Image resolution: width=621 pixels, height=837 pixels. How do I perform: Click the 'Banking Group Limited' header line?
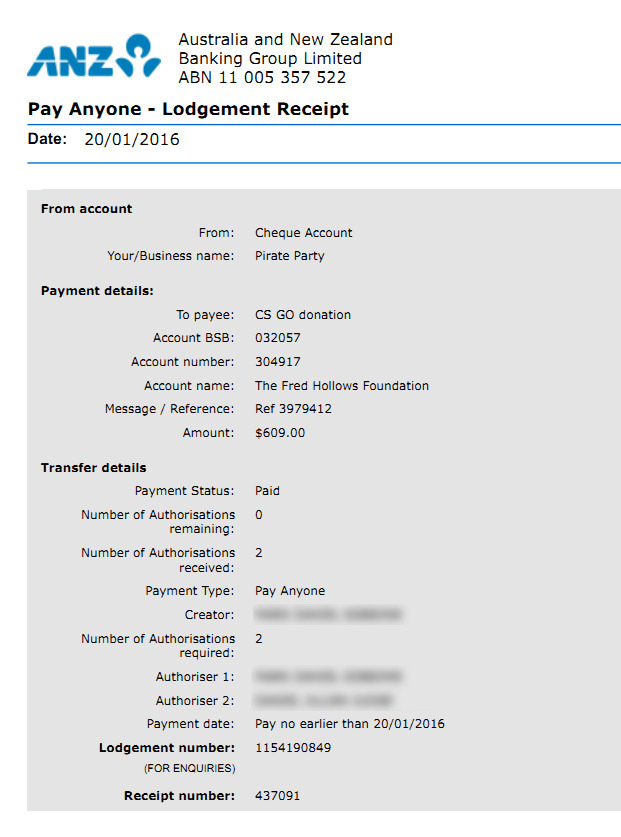click(270, 58)
